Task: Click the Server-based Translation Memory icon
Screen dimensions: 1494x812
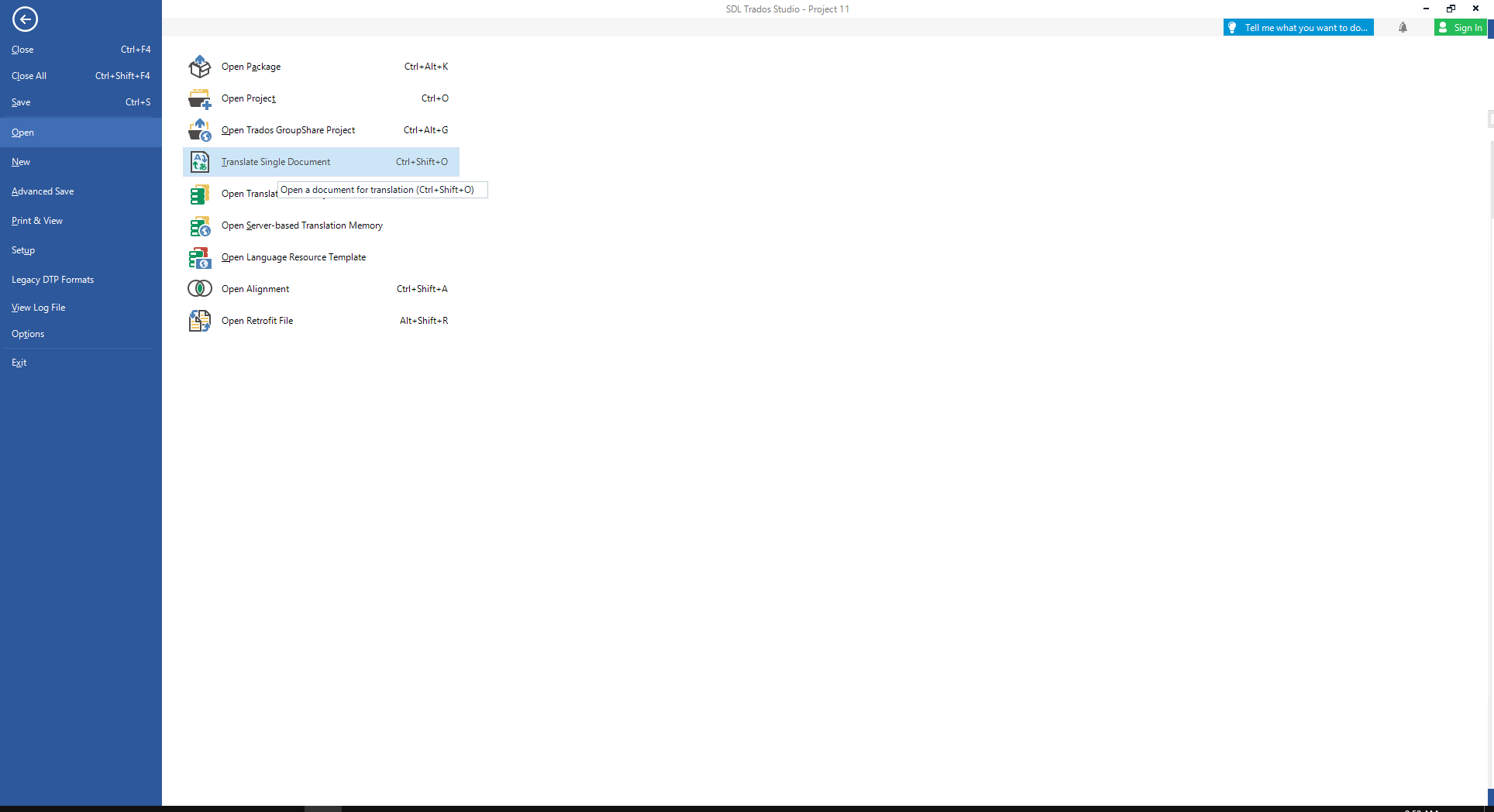Action: click(x=200, y=225)
